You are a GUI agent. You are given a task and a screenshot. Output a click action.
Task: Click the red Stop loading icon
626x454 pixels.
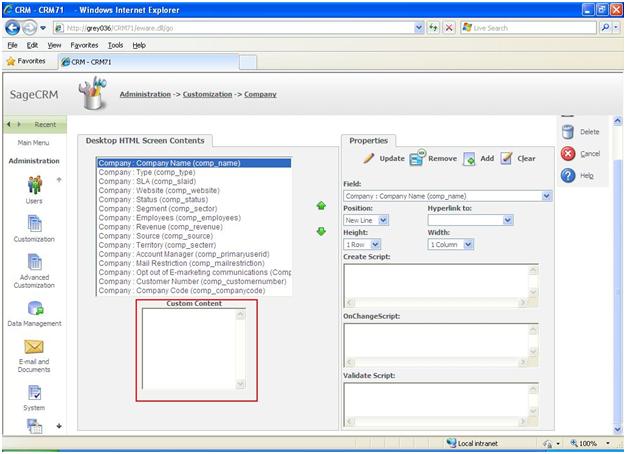click(449, 28)
